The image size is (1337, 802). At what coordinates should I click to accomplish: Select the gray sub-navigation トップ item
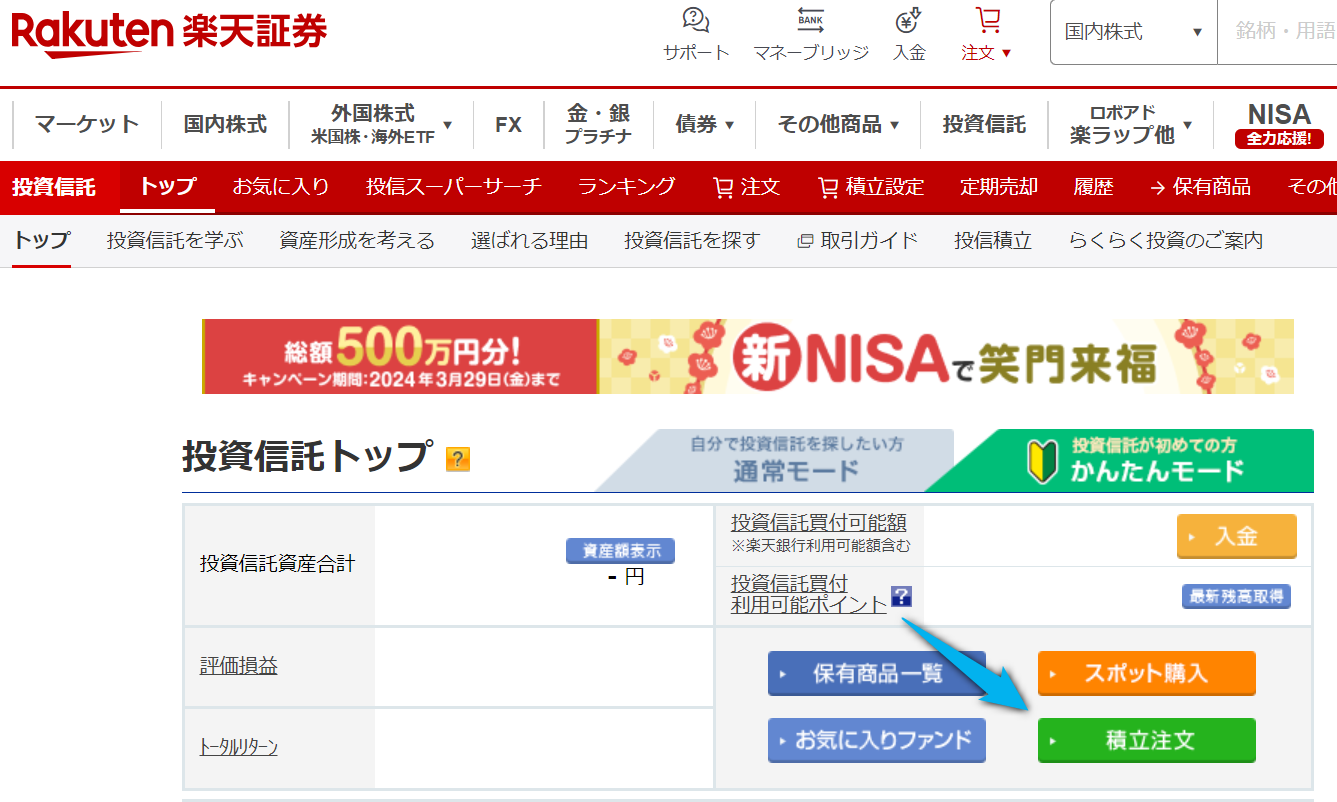(42, 241)
